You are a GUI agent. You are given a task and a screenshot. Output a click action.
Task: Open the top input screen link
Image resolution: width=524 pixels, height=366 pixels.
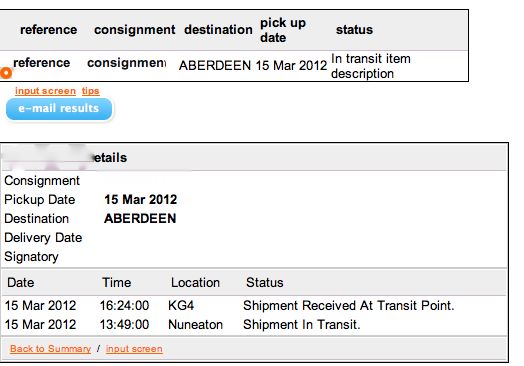pyautogui.click(x=45, y=91)
